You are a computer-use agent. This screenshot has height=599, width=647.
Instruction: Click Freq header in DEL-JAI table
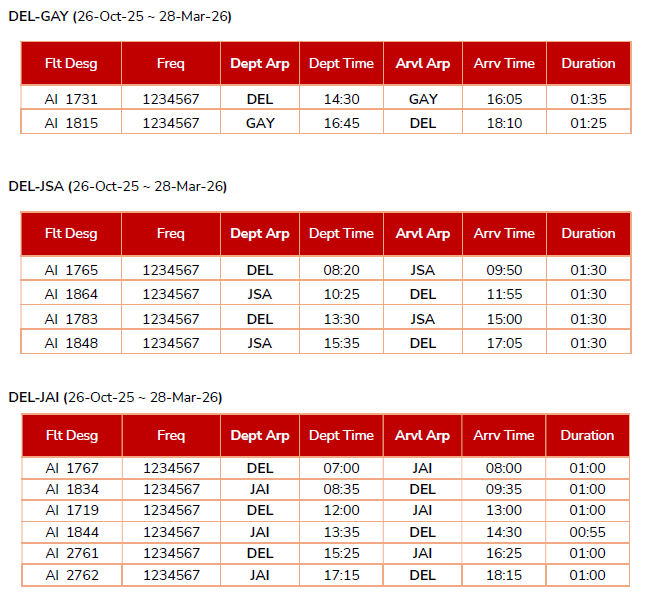pyautogui.click(x=171, y=435)
